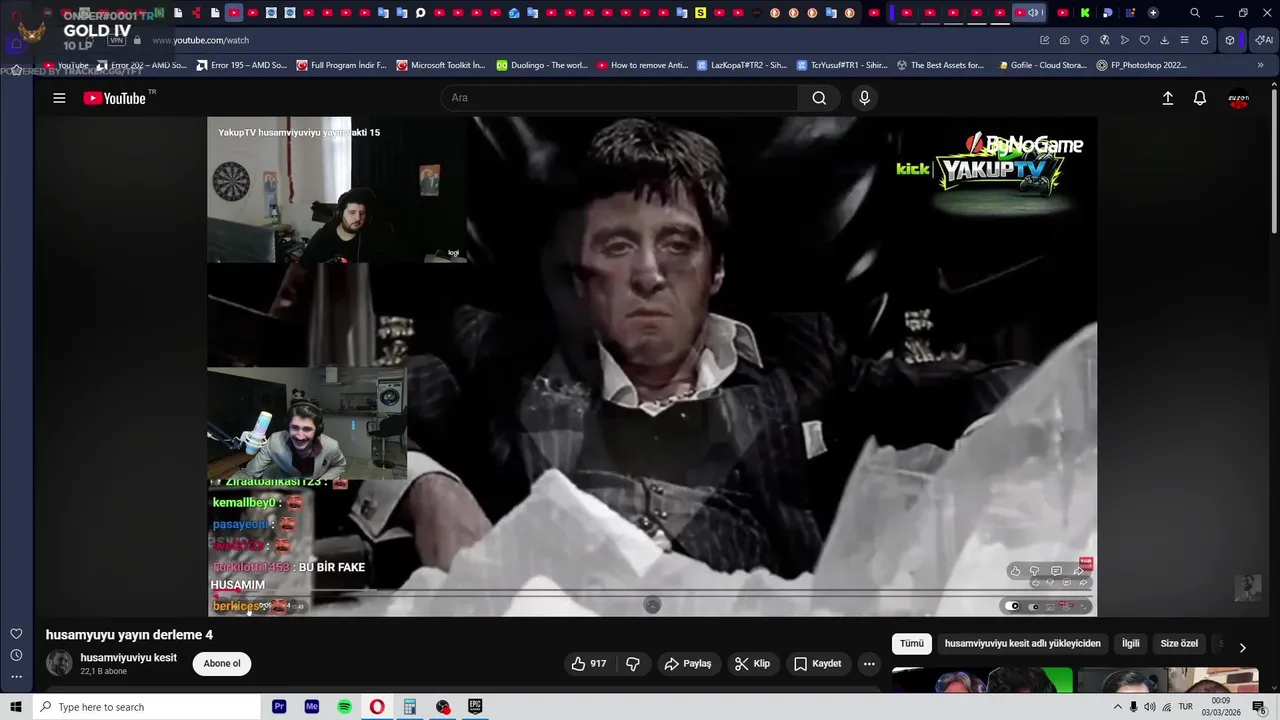This screenshot has height=720, width=1280.
Task: Click the browser address bar youtube.com/watch
Action: pyautogui.click(x=590, y=40)
